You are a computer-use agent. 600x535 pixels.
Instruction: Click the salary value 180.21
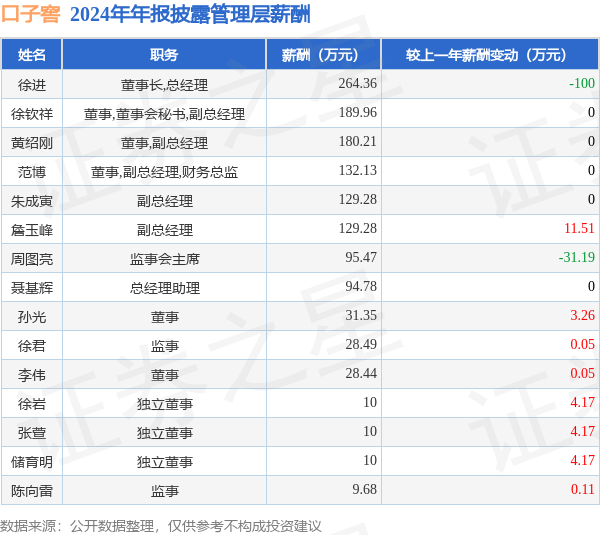point(357,142)
